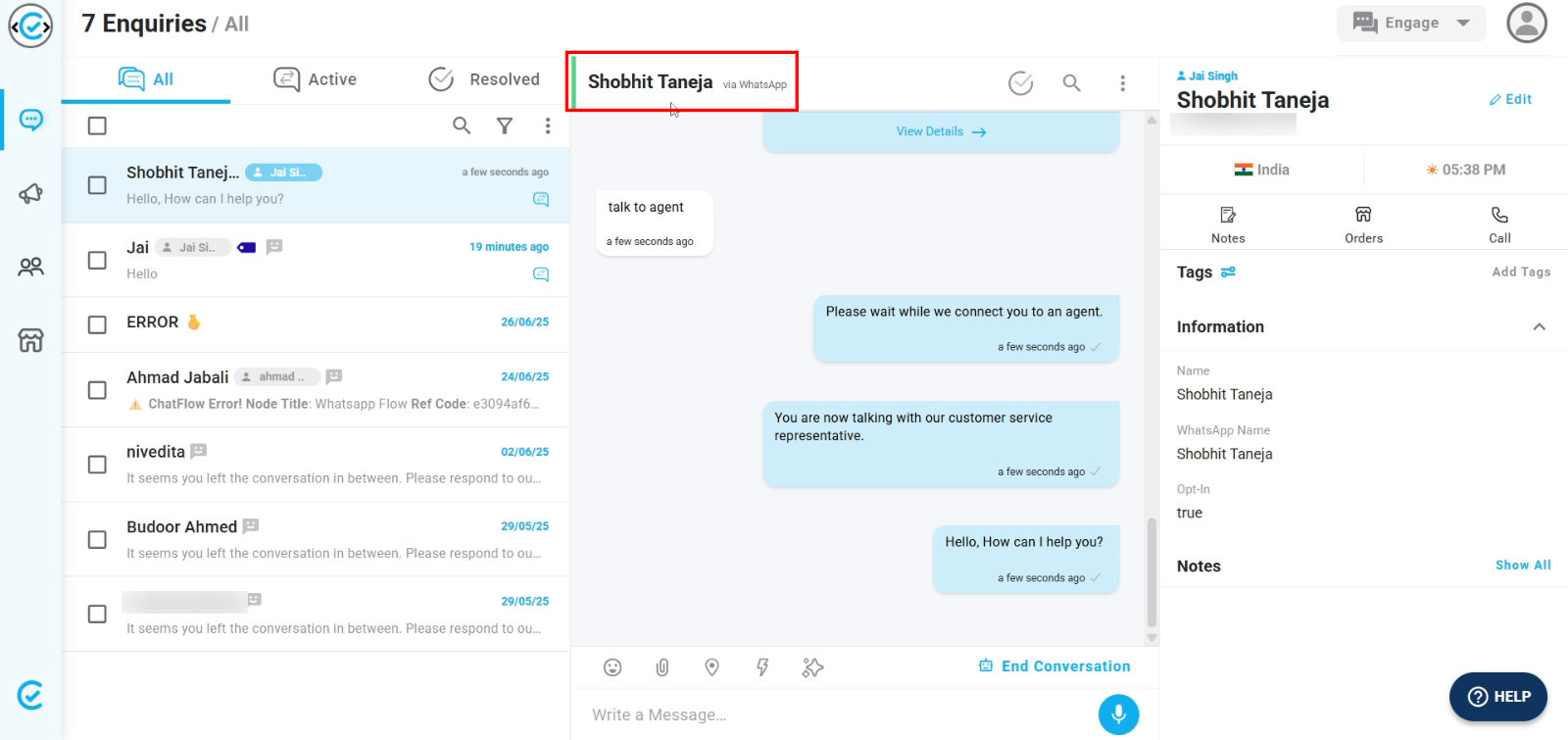The height and width of the screenshot is (740, 1568).
Task: Collapse the Information section
Action: 1539,327
